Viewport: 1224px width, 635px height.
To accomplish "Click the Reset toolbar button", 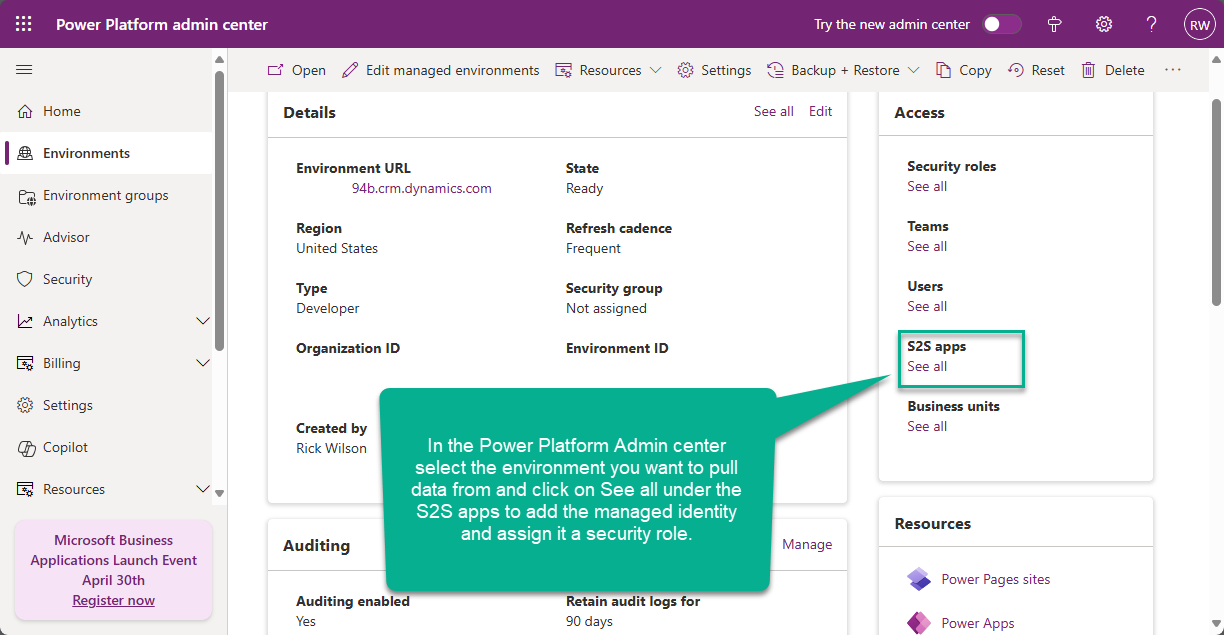I will 1037,70.
